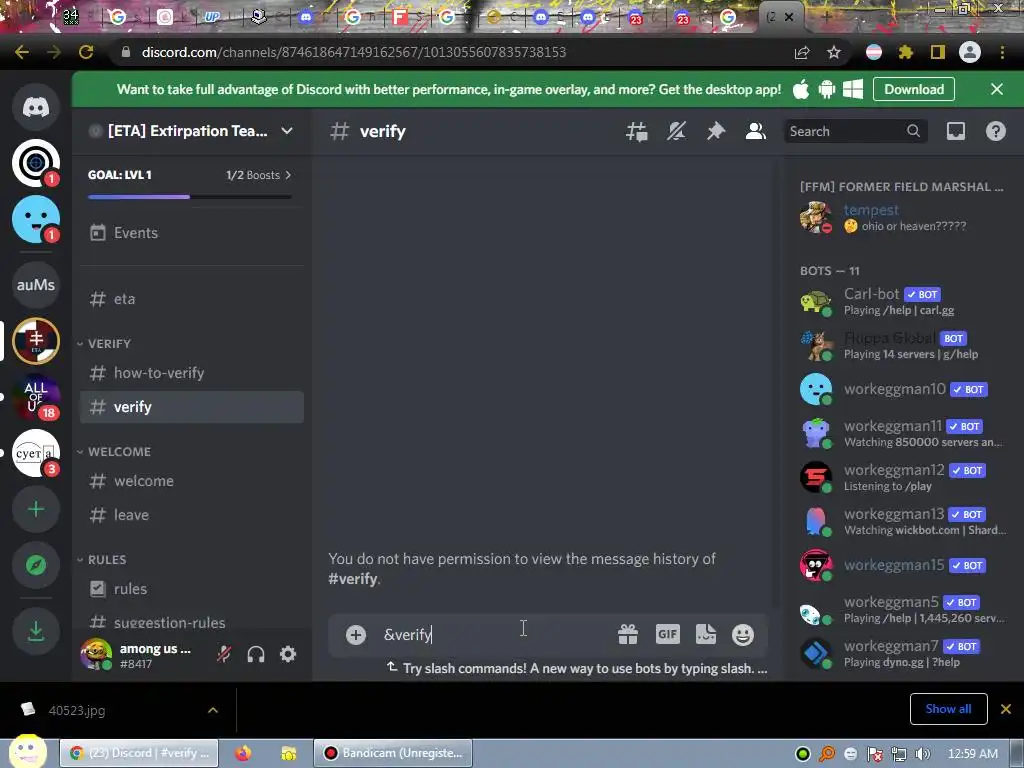The width and height of the screenshot is (1024, 768).
Task: Open Threads icon in channel header
Action: pyautogui.click(x=637, y=131)
